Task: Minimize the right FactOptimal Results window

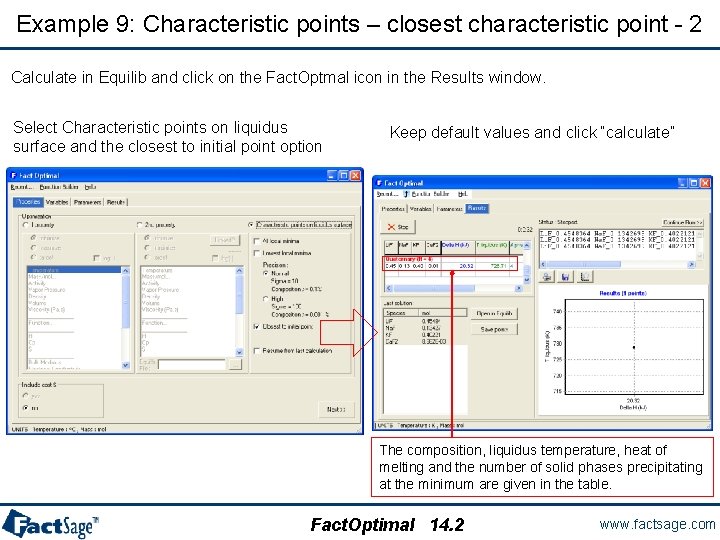Action: coord(683,183)
